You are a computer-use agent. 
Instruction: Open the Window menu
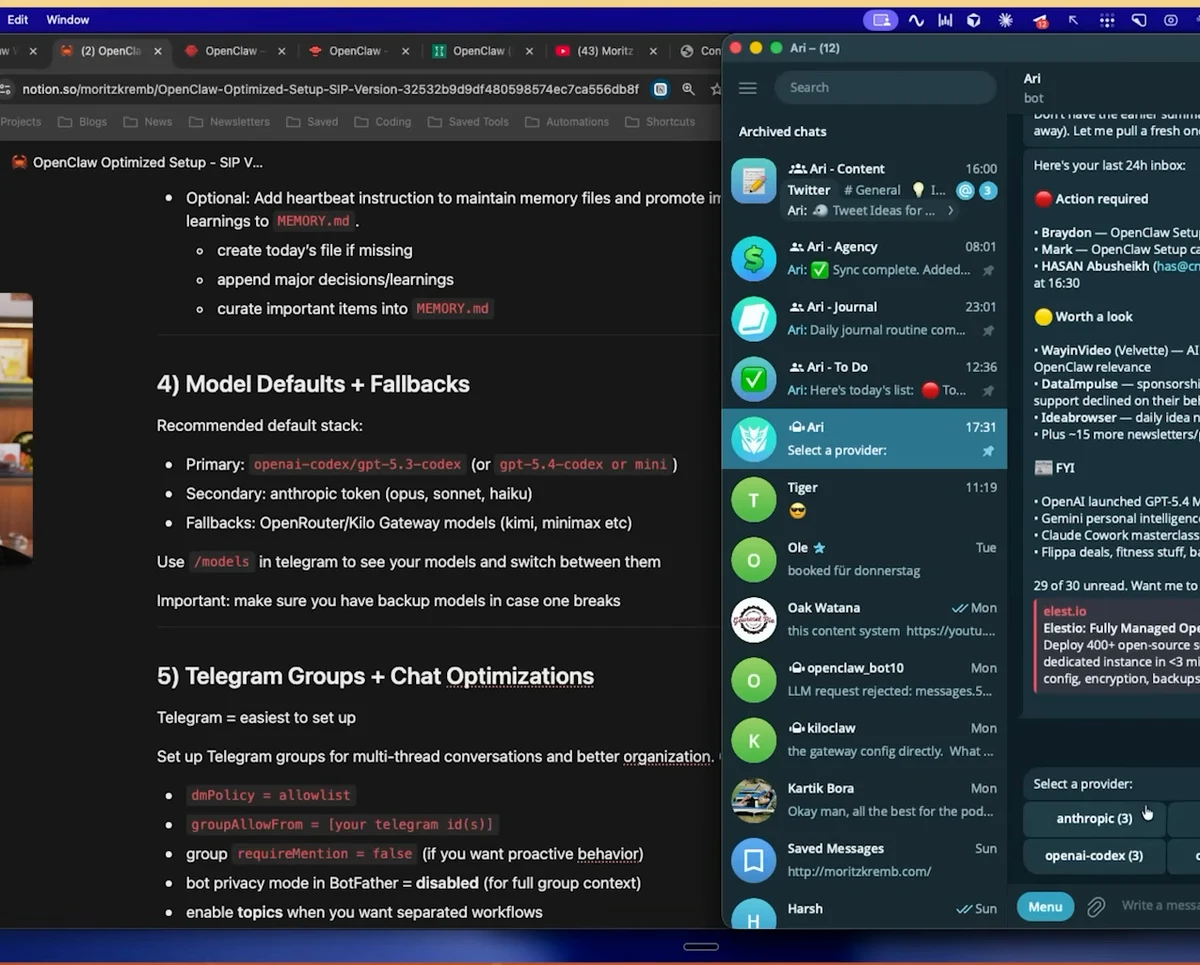[68, 19]
